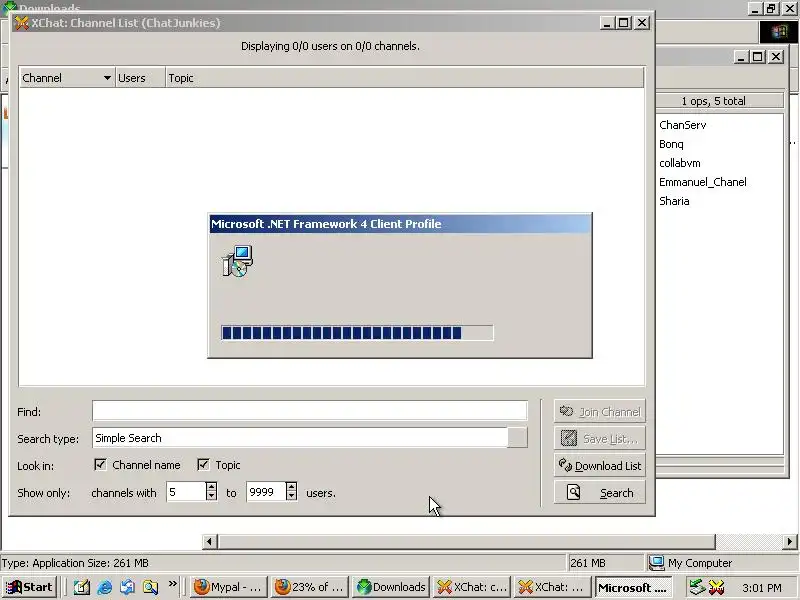Switch to the Mypal taskbar window
The image size is (800, 600).
[228, 587]
